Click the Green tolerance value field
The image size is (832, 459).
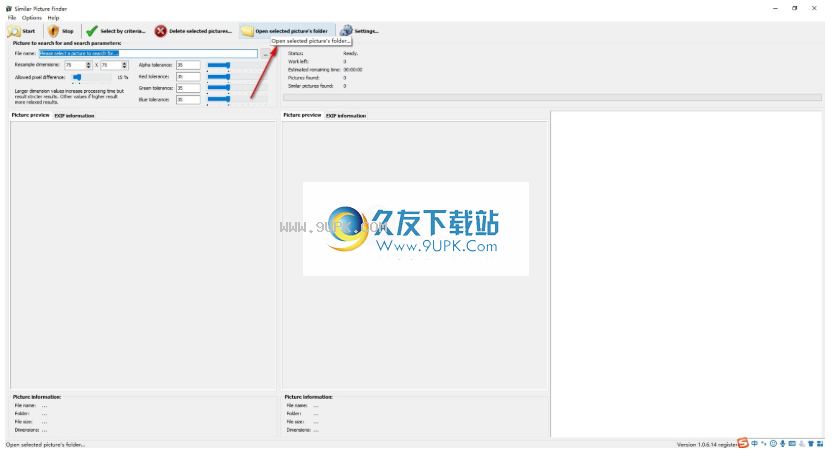click(x=188, y=88)
